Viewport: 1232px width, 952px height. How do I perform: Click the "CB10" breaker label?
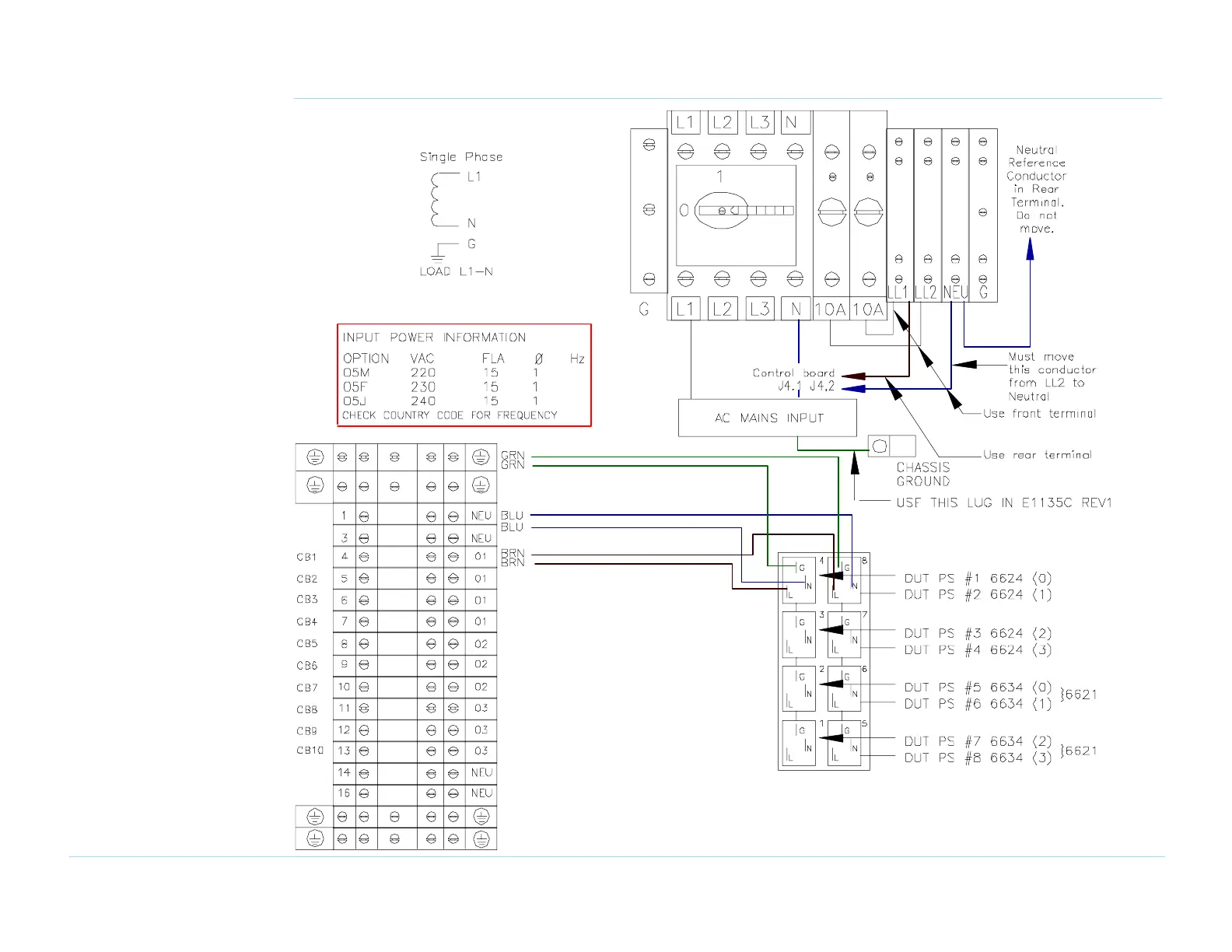[310, 751]
